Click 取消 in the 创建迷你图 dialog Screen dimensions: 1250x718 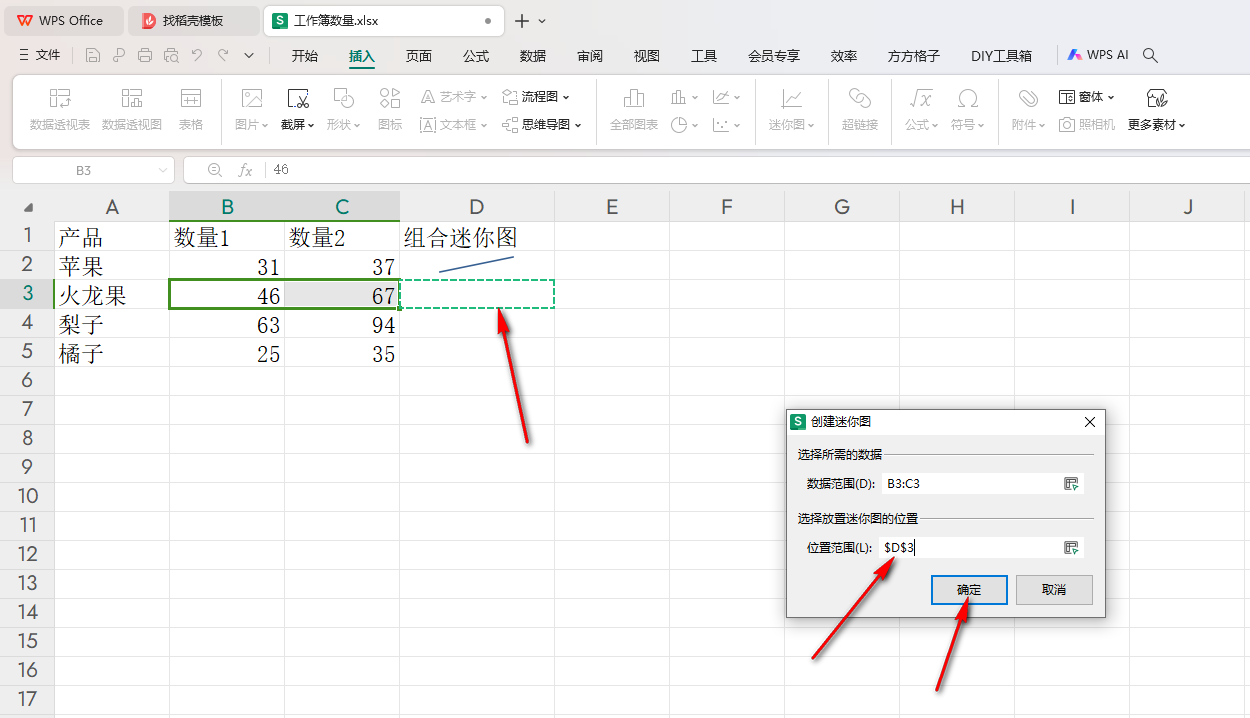(x=1054, y=590)
